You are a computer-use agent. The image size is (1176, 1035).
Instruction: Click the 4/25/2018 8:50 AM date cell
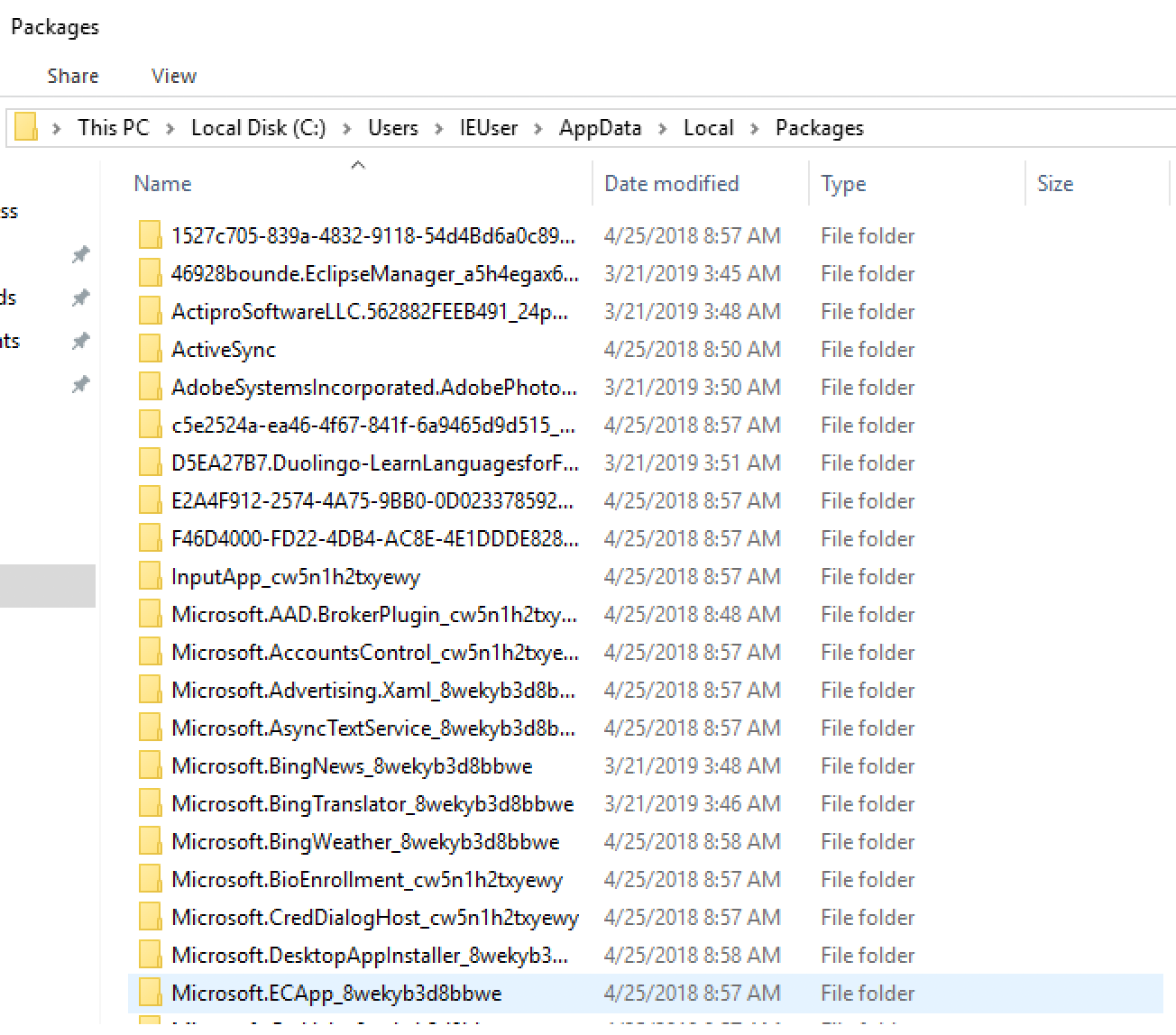pyautogui.click(x=693, y=350)
